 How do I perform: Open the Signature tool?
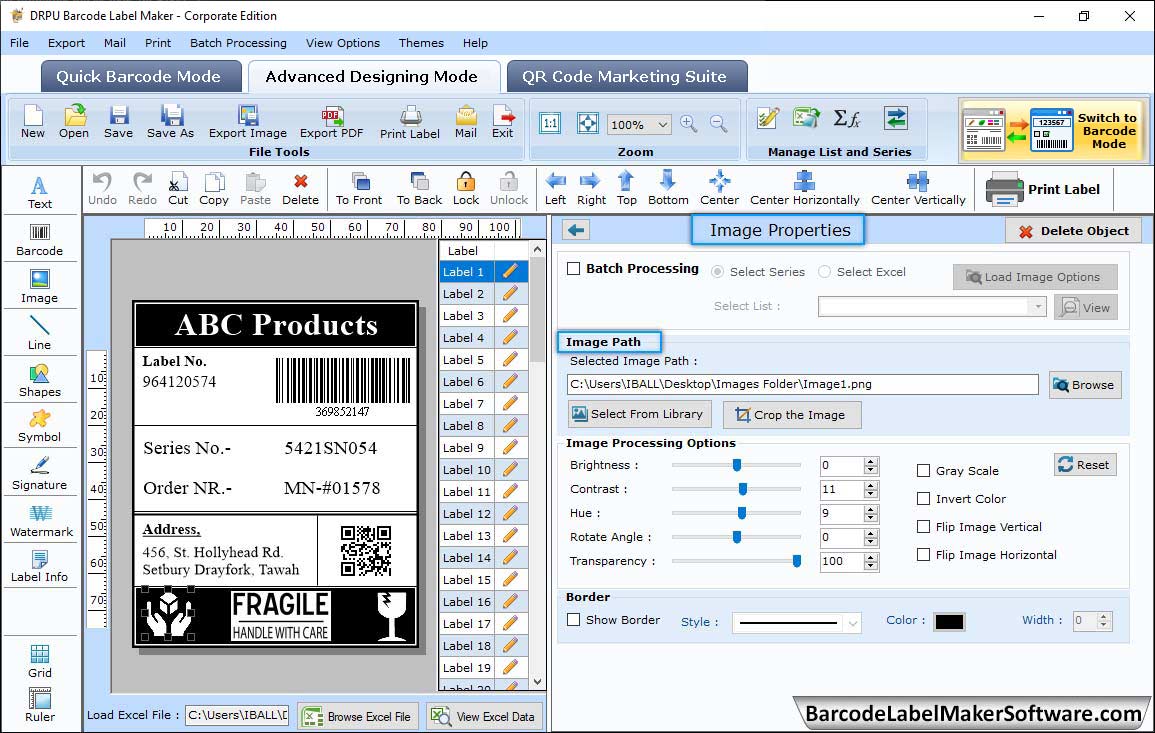(x=40, y=474)
